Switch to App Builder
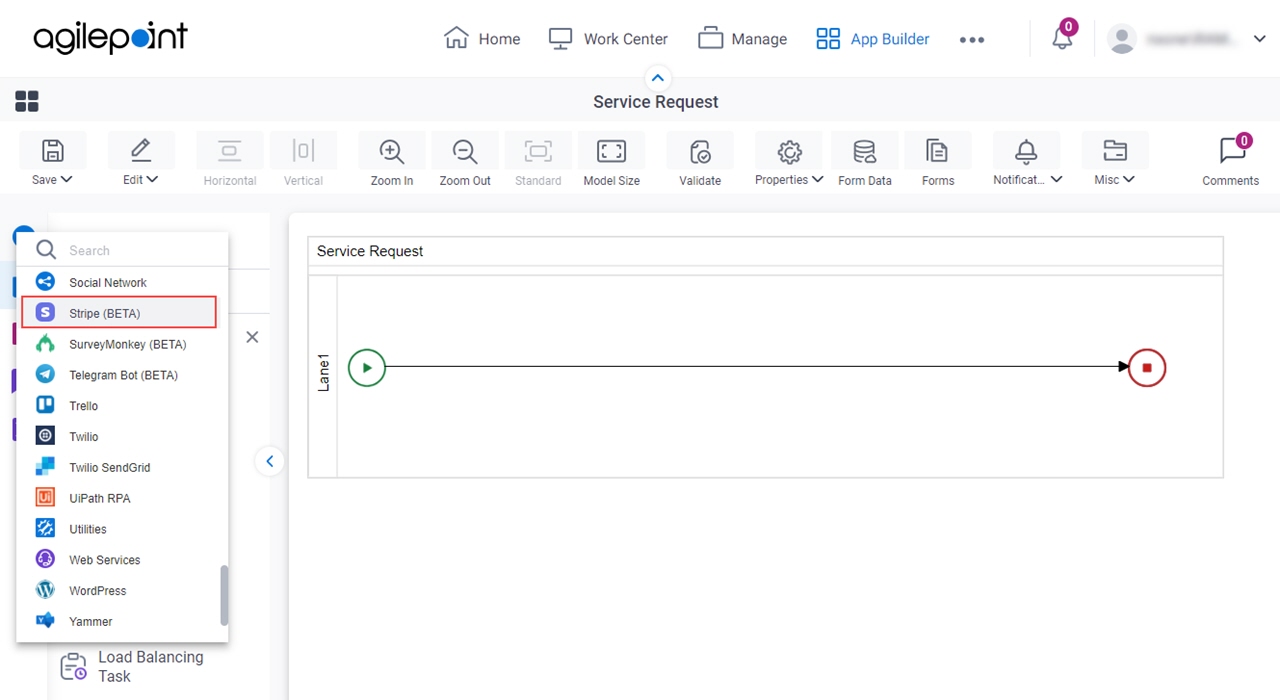Viewport: 1280px width, 700px height. click(873, 39)
